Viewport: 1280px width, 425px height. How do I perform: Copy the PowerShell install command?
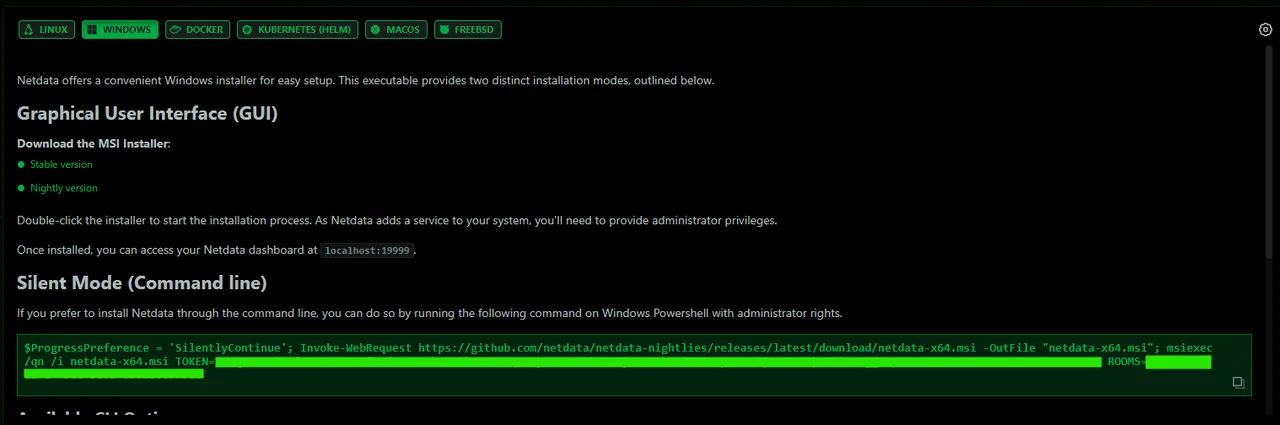coord(1238,382)
